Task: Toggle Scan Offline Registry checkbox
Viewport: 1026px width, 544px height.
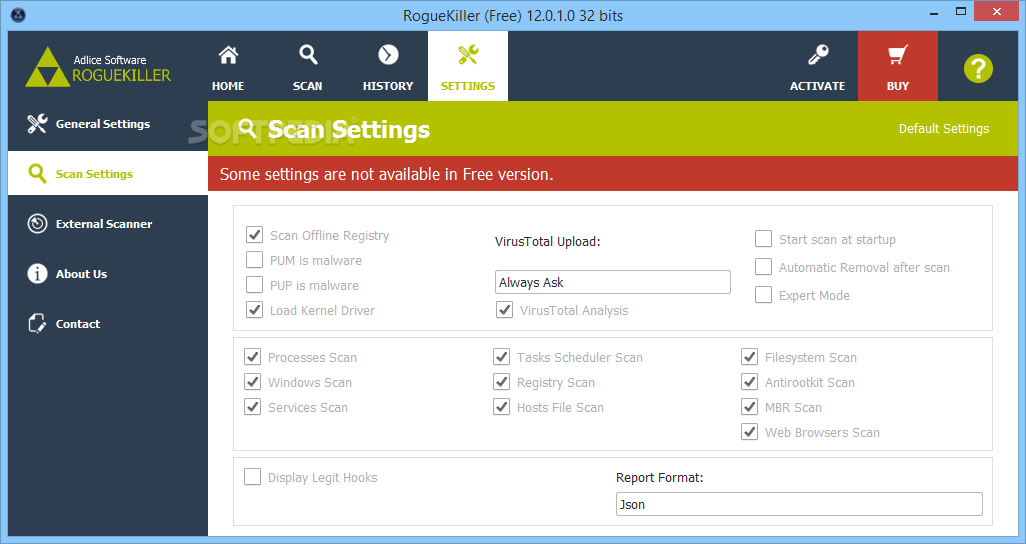Action: point(255,235)
